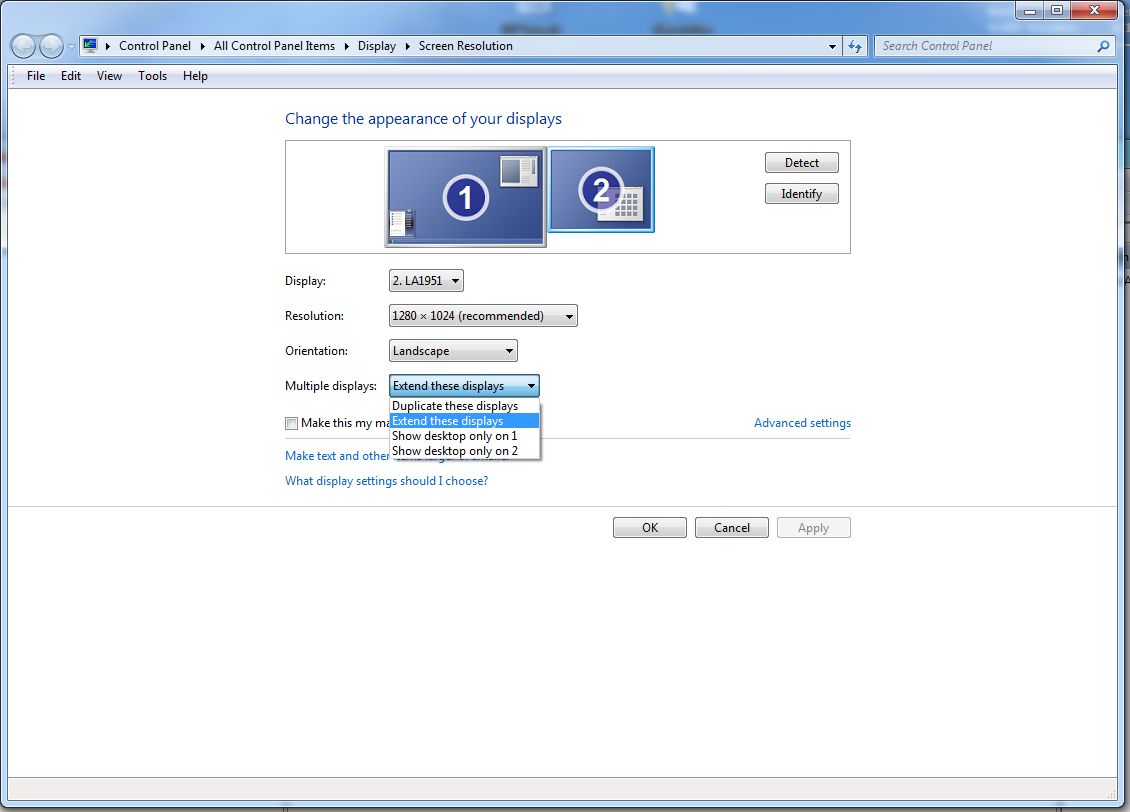Expand breadcrumb arrow after Control Panel
Viewport: 1130px width, 812px height.
(203, 46)
